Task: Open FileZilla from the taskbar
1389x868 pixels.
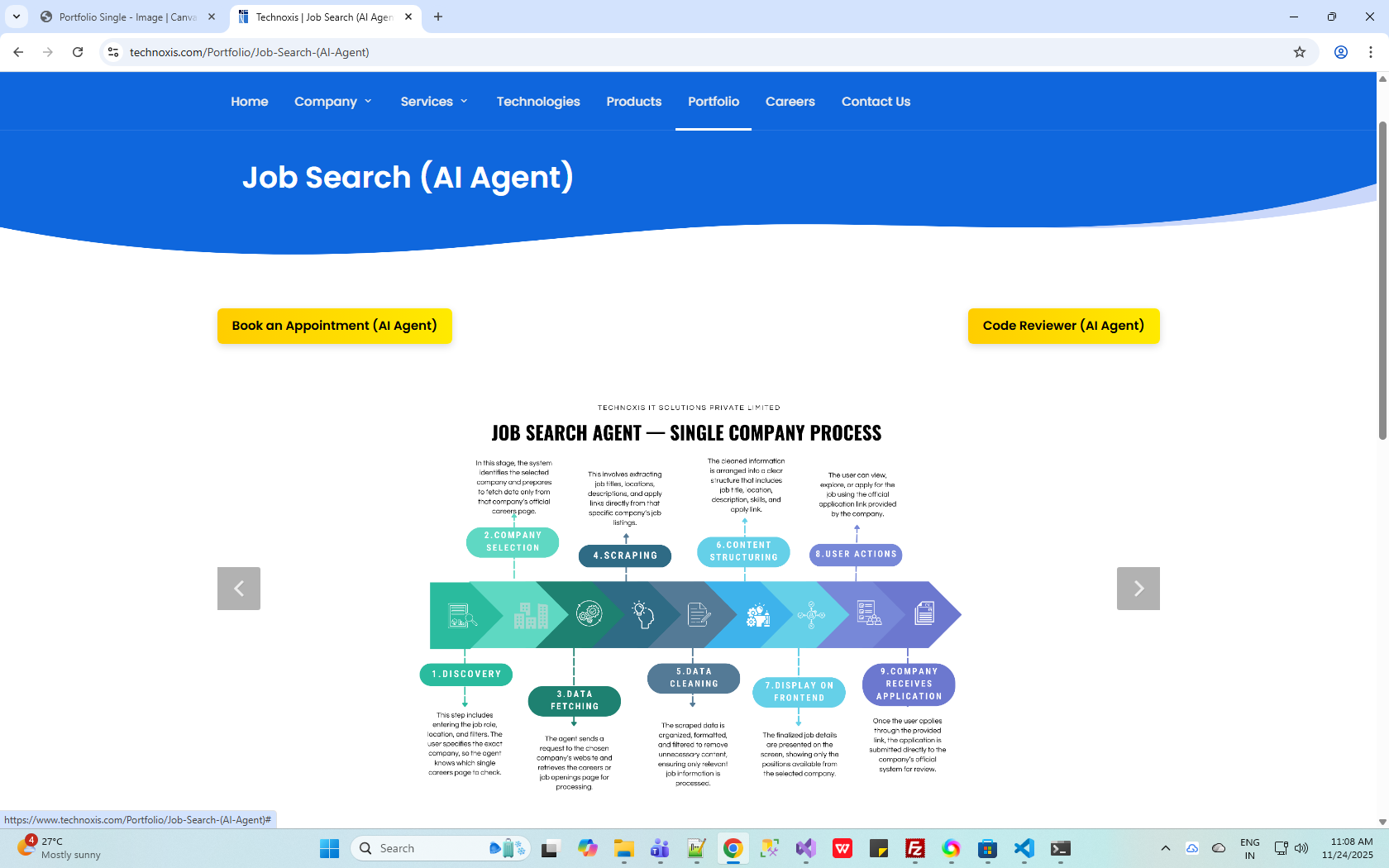Action: pos(914,848)
